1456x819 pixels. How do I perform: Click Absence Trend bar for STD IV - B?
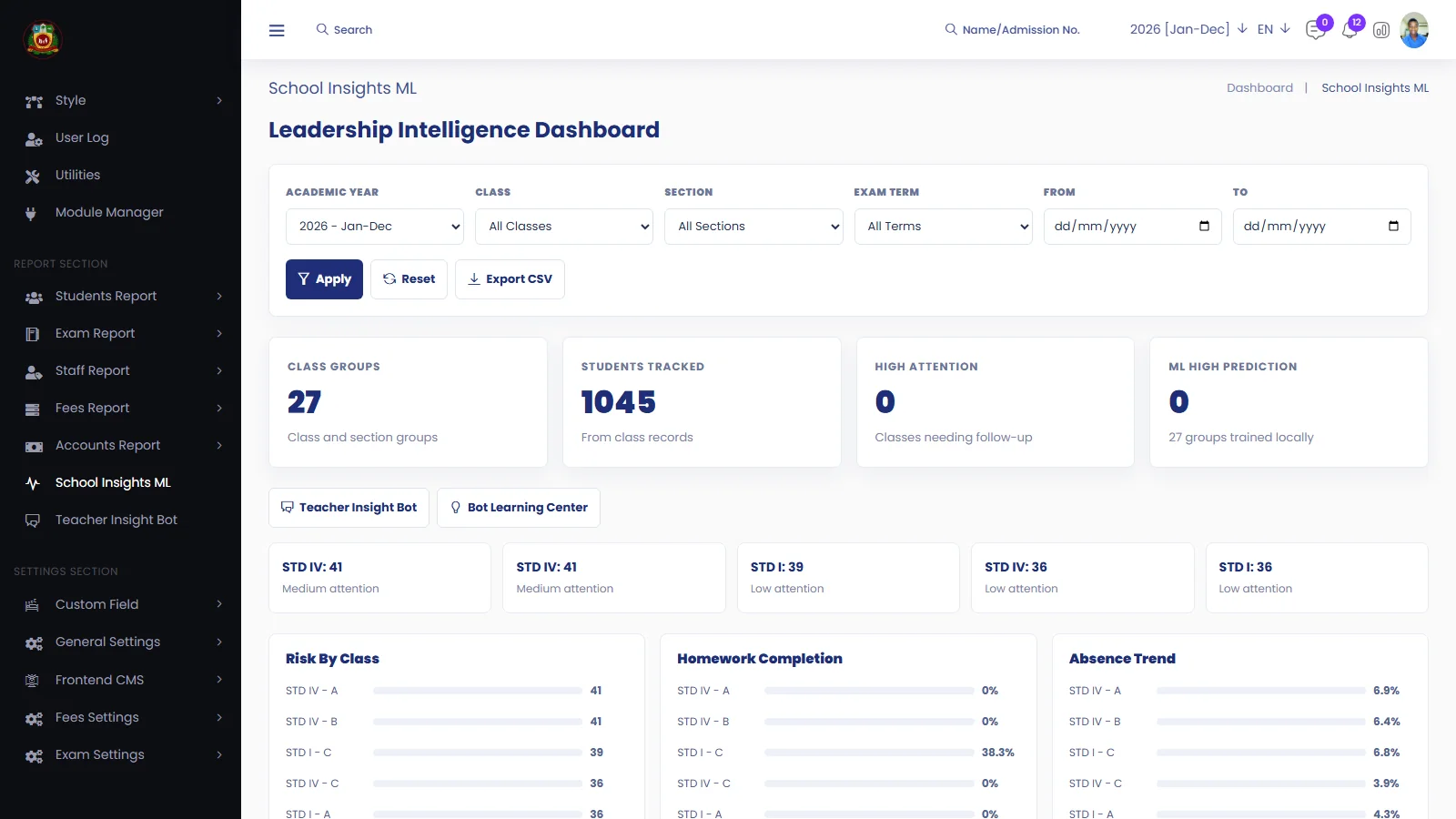pyautogui.click(x=1261, y=723)
